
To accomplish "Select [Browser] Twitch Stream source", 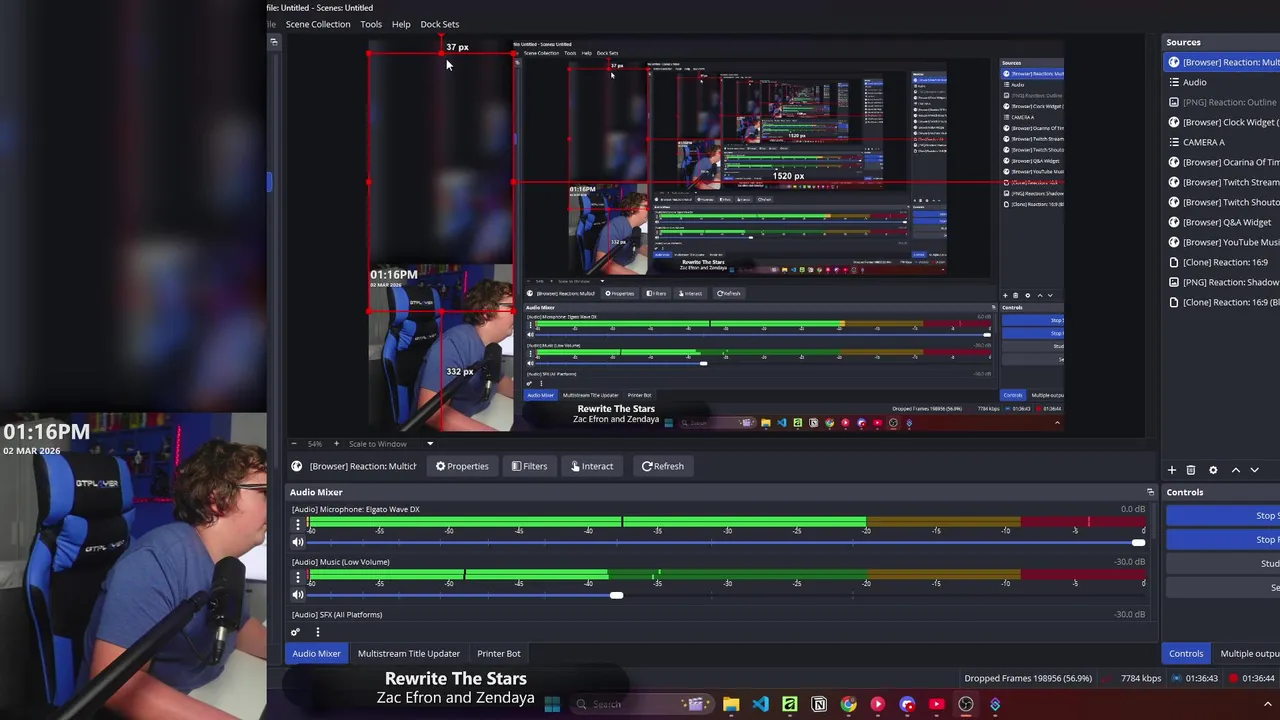I will pyautogui.click(x=1223, y=182).
